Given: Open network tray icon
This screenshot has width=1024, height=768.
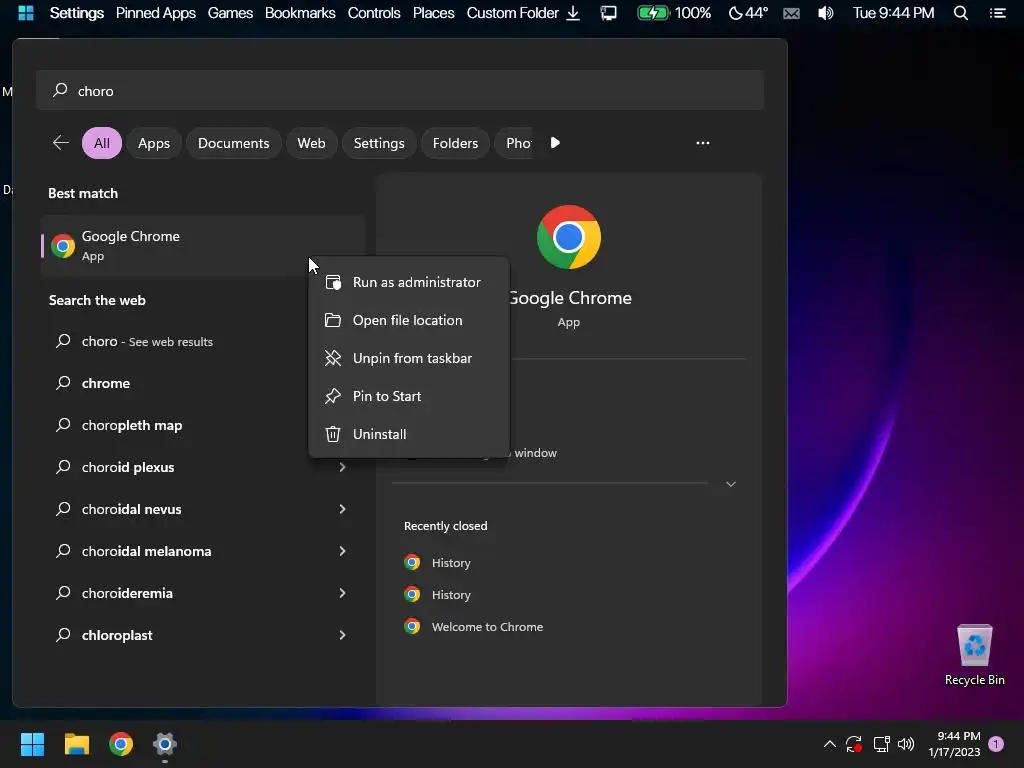Looking at the screenshot, I should point(882,744).
